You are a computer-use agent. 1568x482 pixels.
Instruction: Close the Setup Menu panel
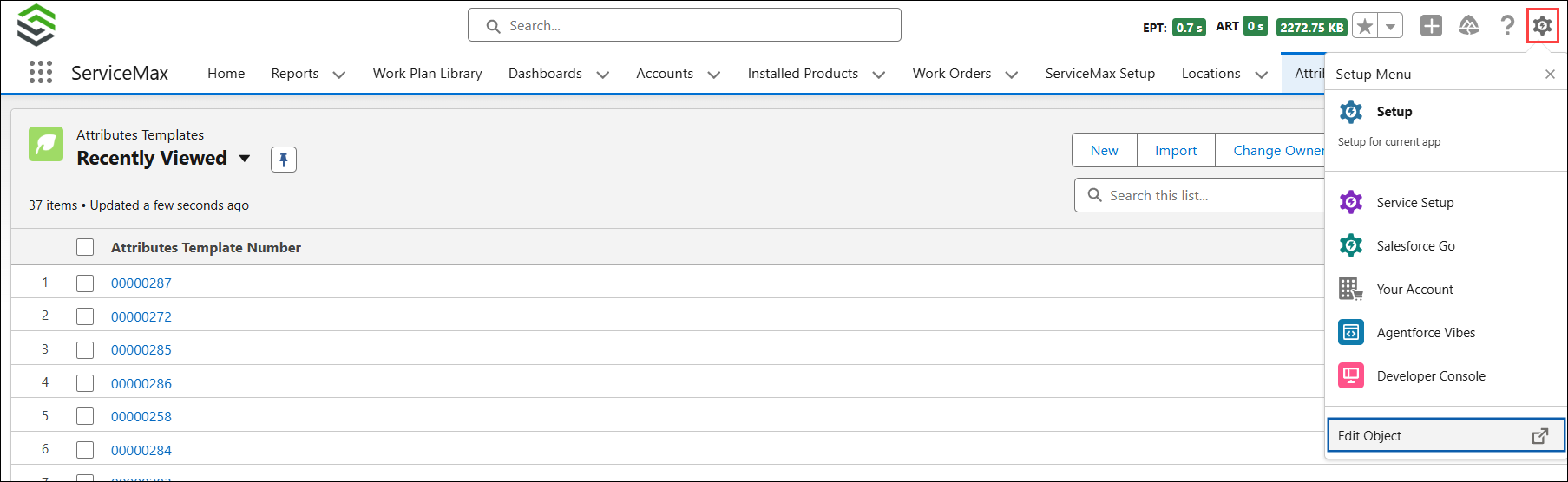[1550, 75]
